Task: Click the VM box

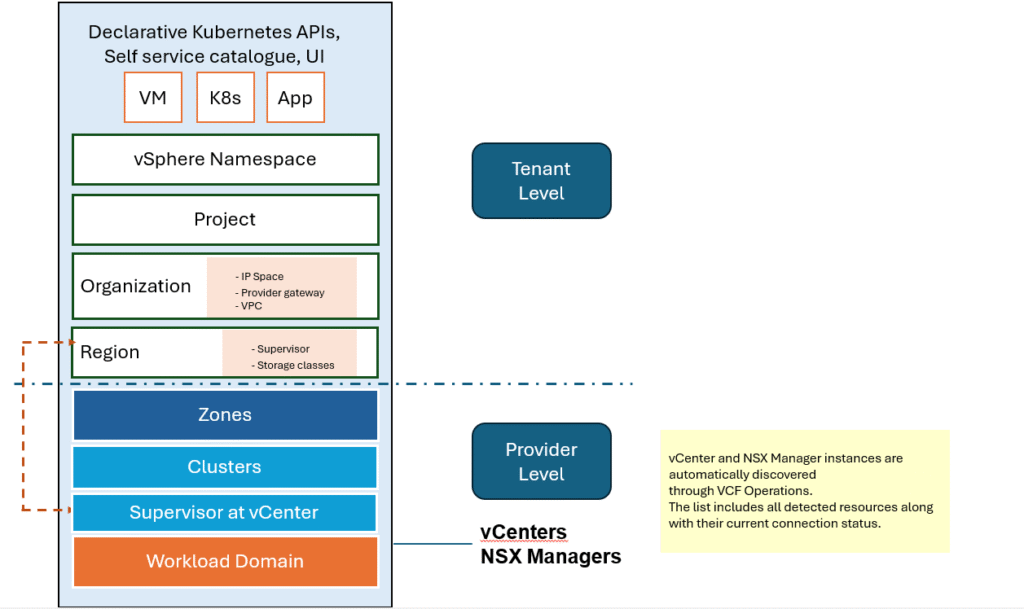Action: point(153,97)
